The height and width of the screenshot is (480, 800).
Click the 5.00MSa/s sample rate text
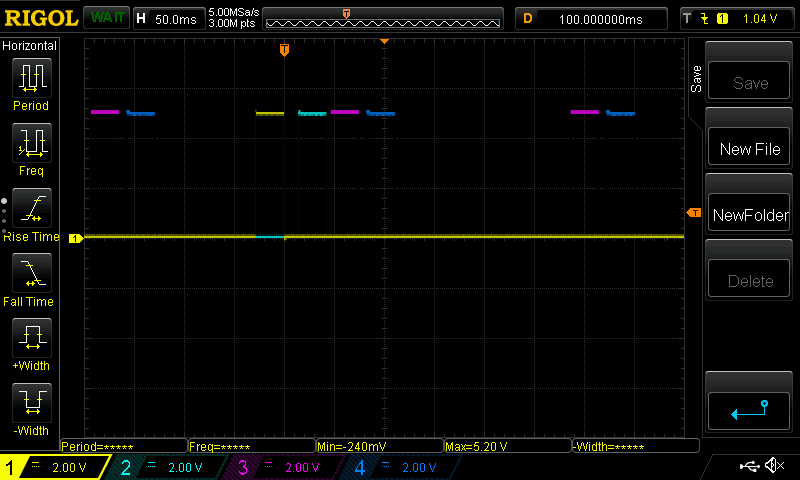(234, 12)
